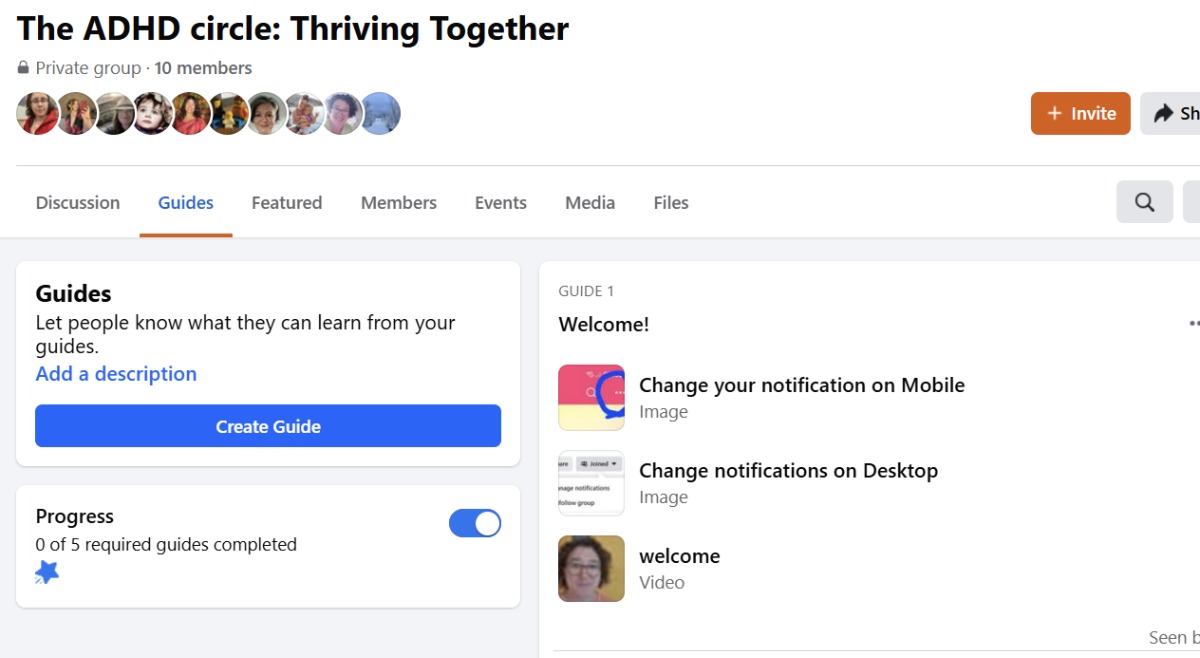Click the search magnifier icon button
Image resolution: width=1200 pixels, height=658 pixels.
click(x=1144, y=202)
